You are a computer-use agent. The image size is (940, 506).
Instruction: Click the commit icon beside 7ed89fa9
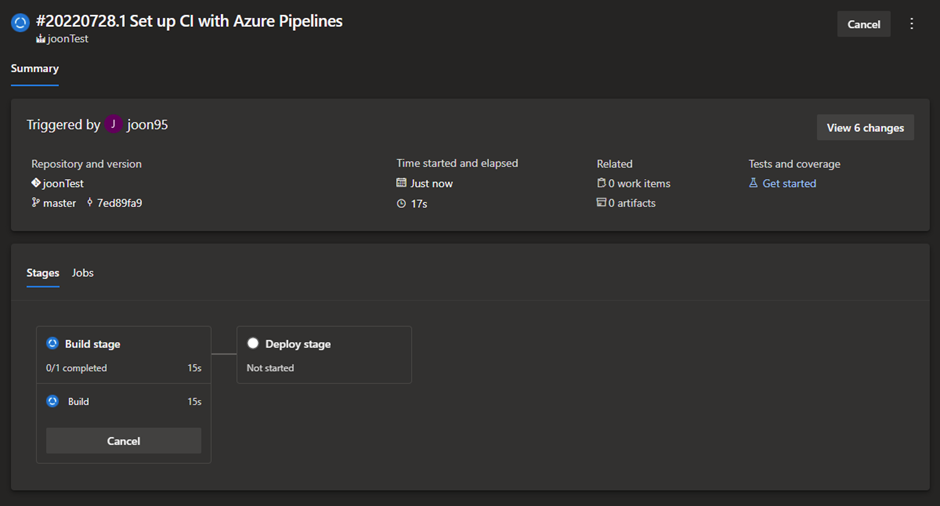coord(90,203)
